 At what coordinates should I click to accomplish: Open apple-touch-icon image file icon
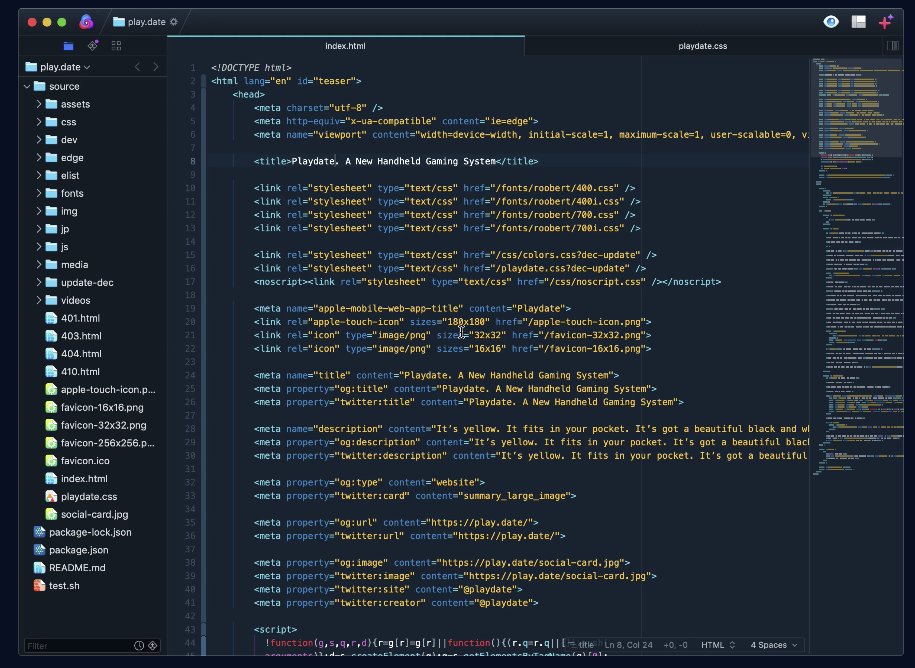pos(51,390)
